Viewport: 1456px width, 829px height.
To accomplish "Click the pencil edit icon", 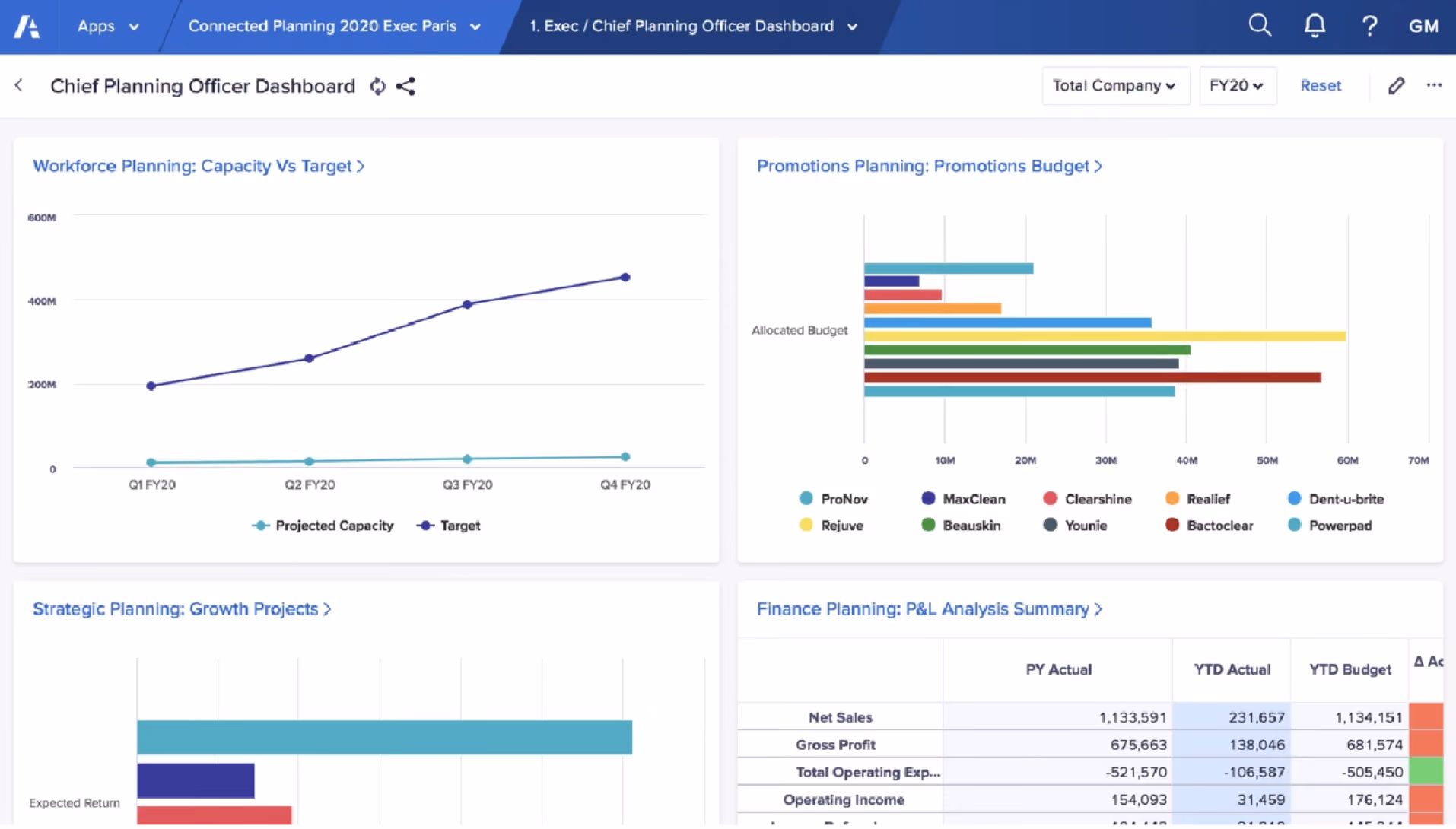I will pyautogui.click(x=1396, y=85).
